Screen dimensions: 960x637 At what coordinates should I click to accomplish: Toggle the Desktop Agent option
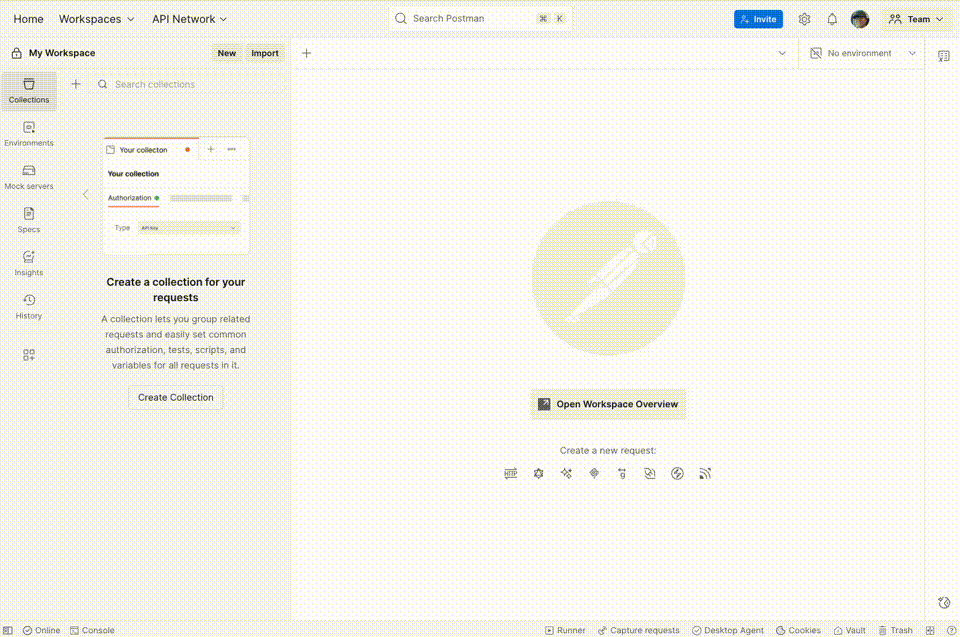click(728, 630)
